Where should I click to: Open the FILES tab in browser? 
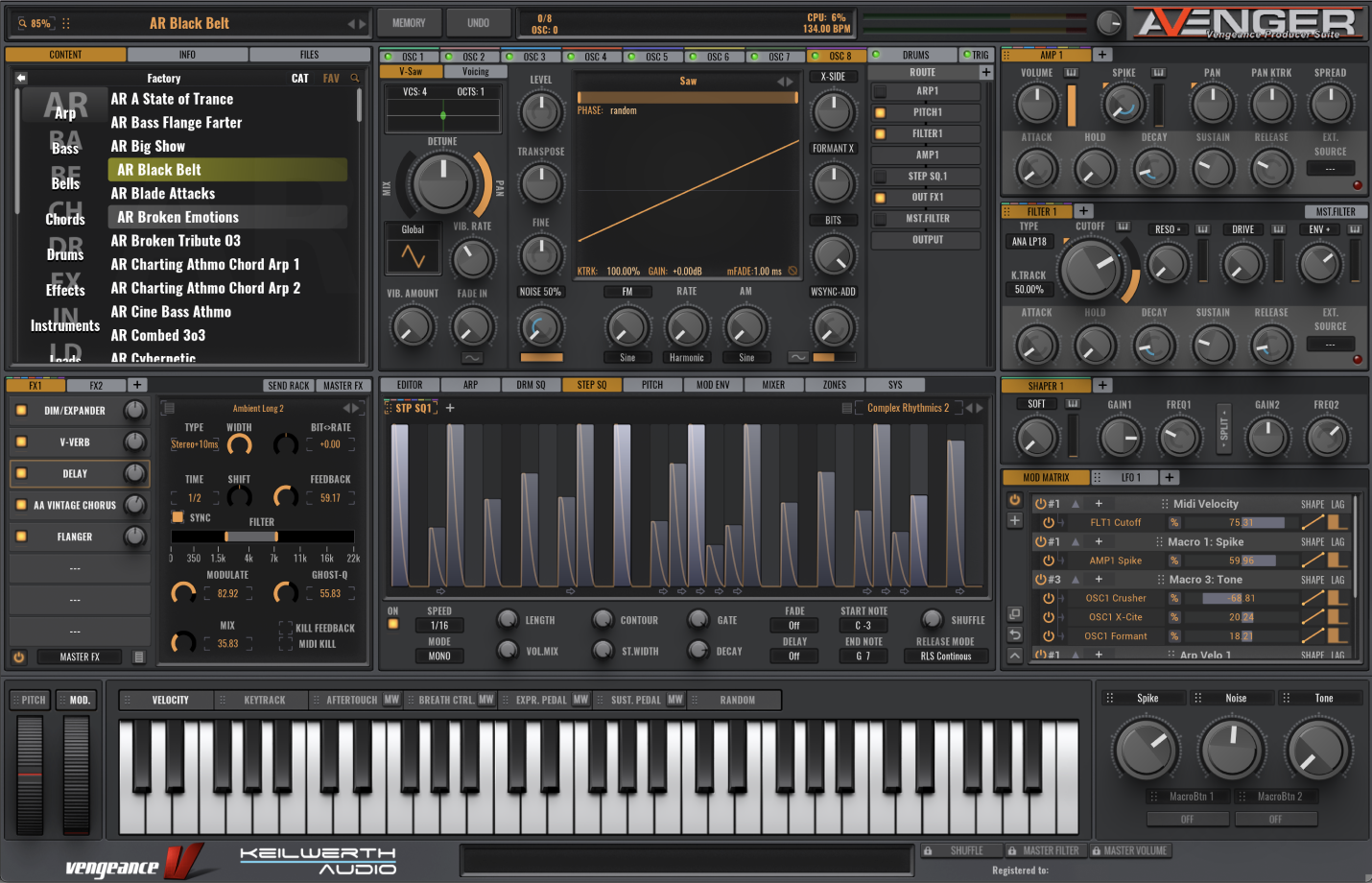tap(309, 55)
